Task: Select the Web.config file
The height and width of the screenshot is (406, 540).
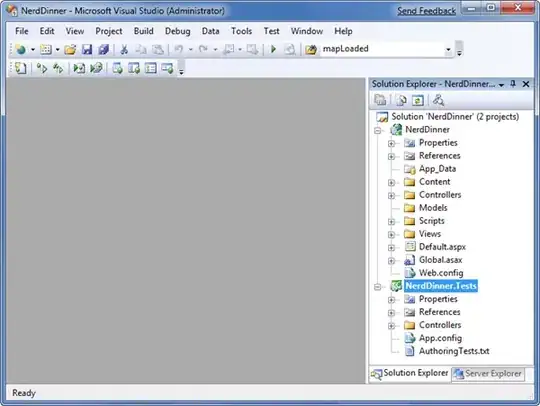Action: tap(441, 273)
